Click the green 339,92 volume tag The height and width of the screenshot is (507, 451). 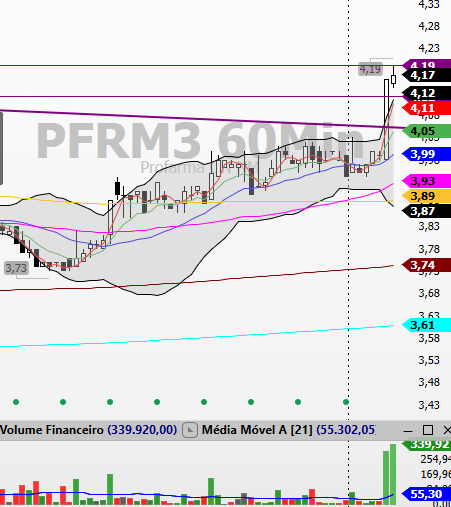[427, 445]
